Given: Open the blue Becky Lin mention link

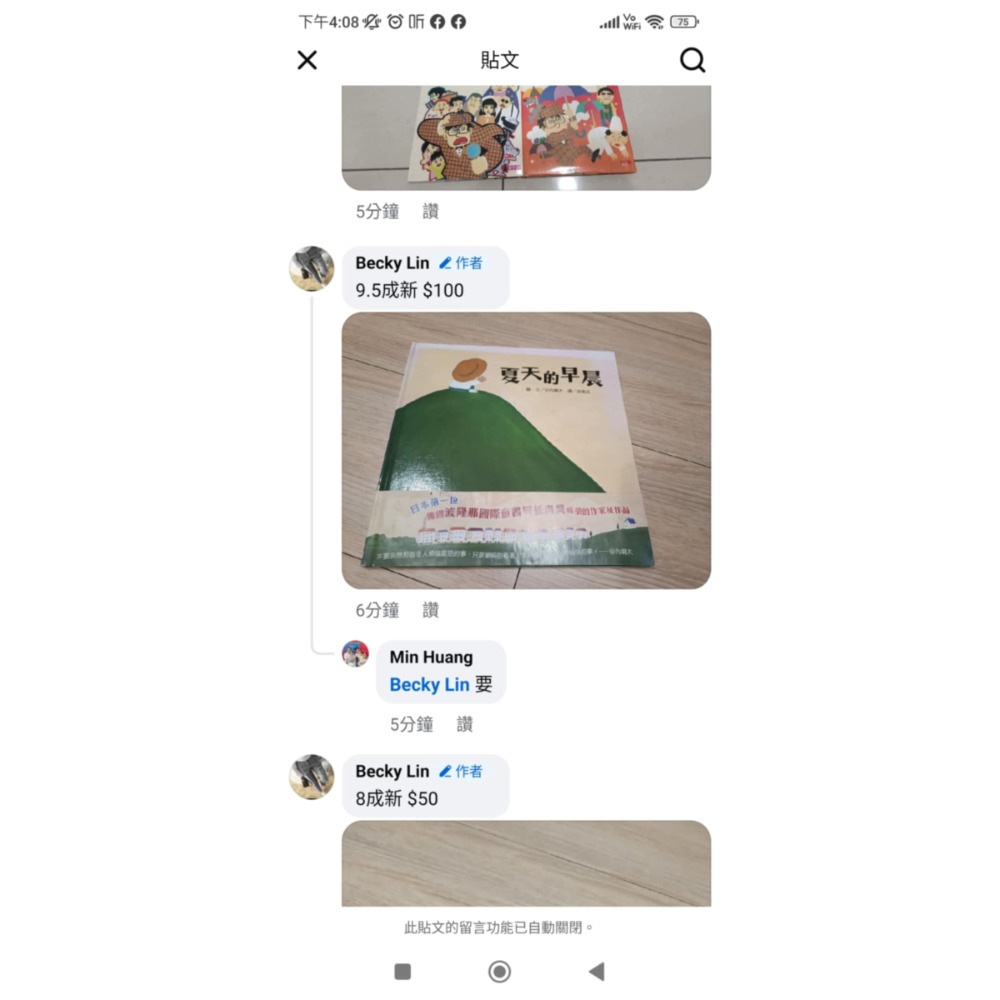Looking at the screenshot, I should point(429,685).
